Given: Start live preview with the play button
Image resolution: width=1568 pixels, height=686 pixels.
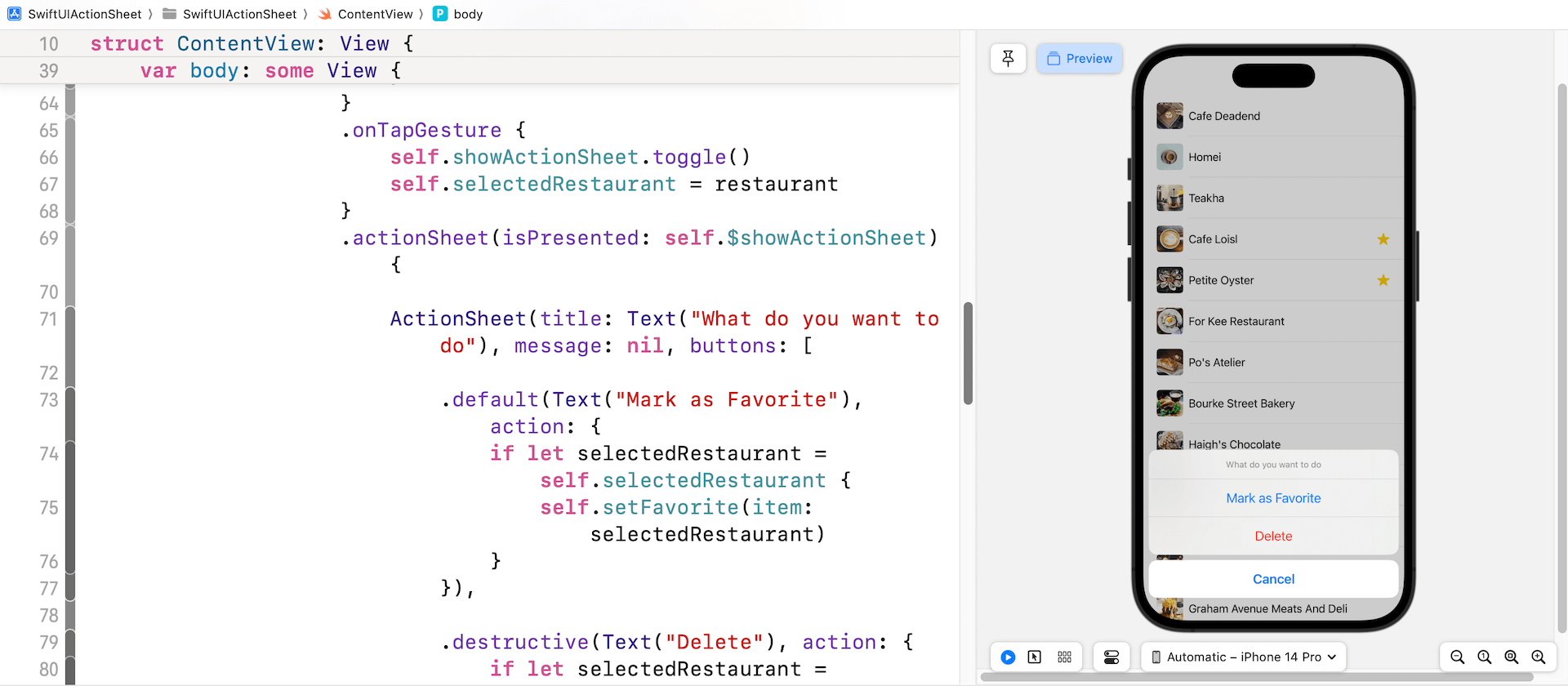Looking at the screenshot, I should click(1008, 657).
